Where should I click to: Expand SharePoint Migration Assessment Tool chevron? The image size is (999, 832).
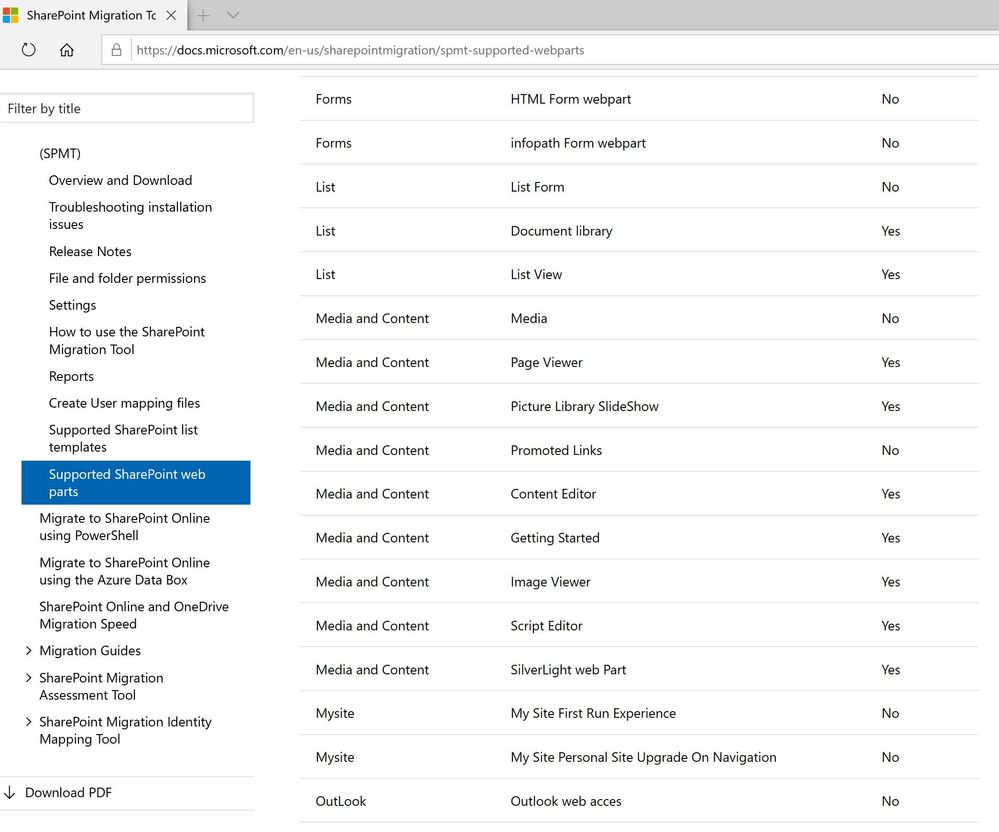tap(28, 677)
